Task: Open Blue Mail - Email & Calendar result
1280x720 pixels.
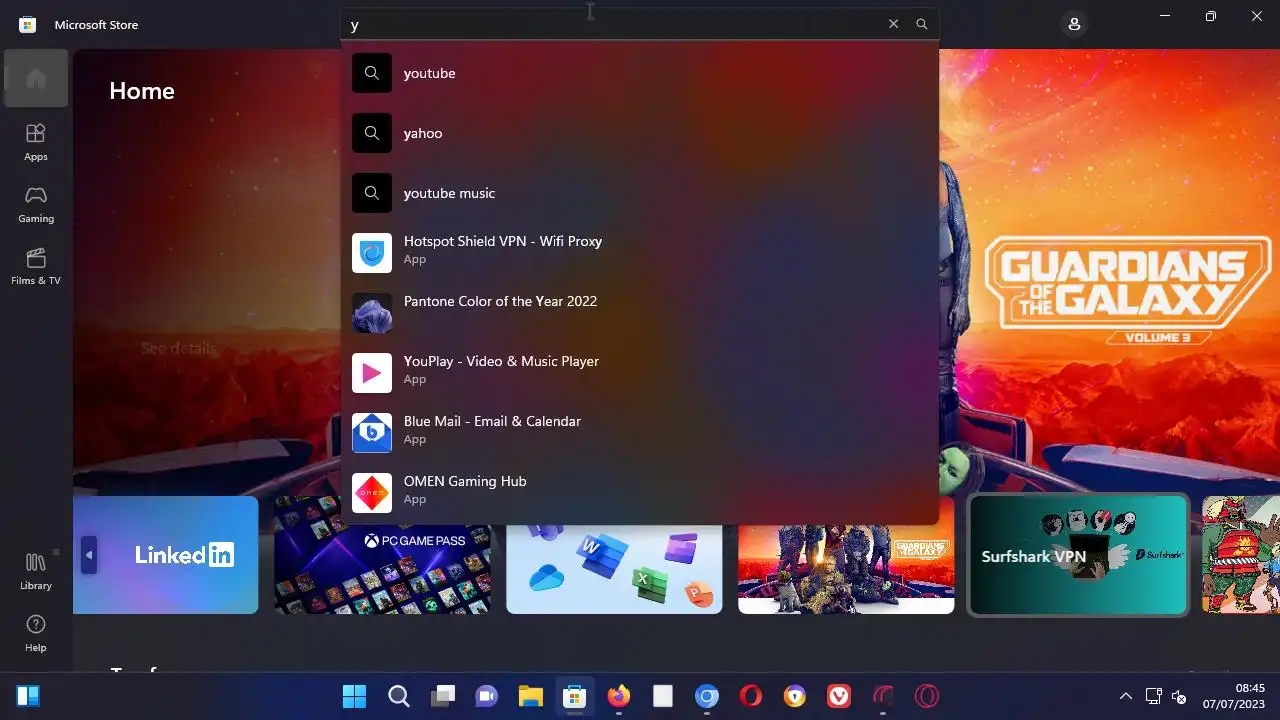Action: click(x=640, y=433)
